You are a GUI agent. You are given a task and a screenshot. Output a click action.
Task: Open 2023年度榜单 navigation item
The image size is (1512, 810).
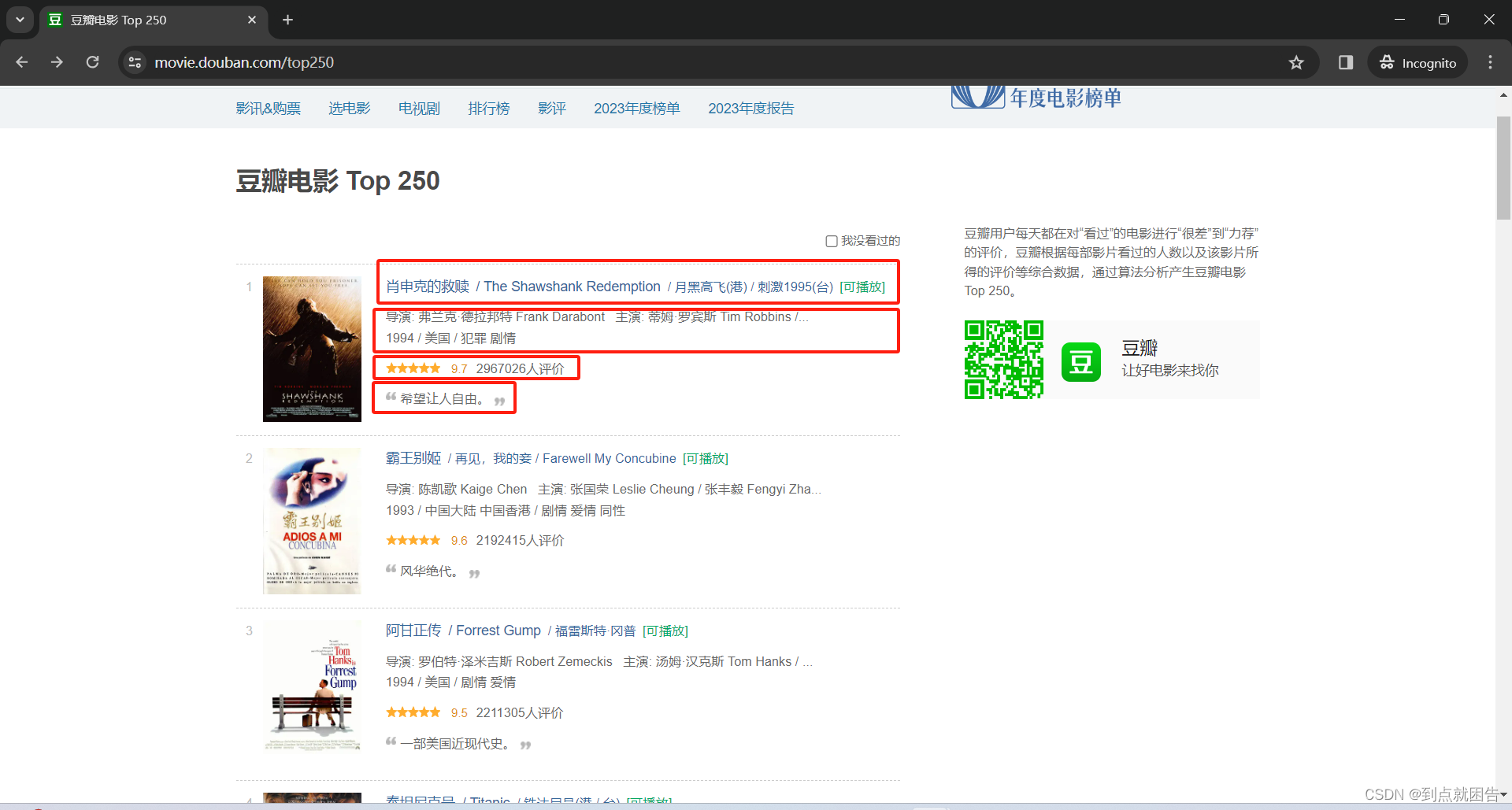click(x=637, y=109)
